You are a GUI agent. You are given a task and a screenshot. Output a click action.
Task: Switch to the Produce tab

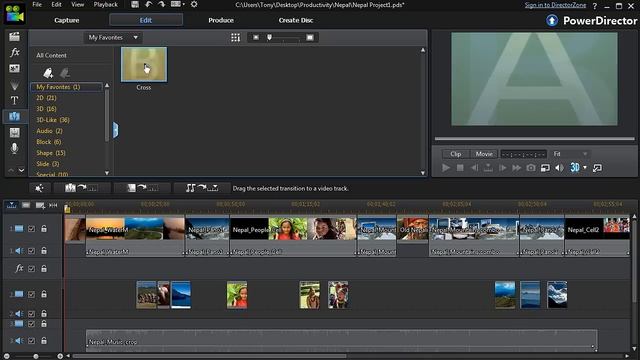pos(221,20)
